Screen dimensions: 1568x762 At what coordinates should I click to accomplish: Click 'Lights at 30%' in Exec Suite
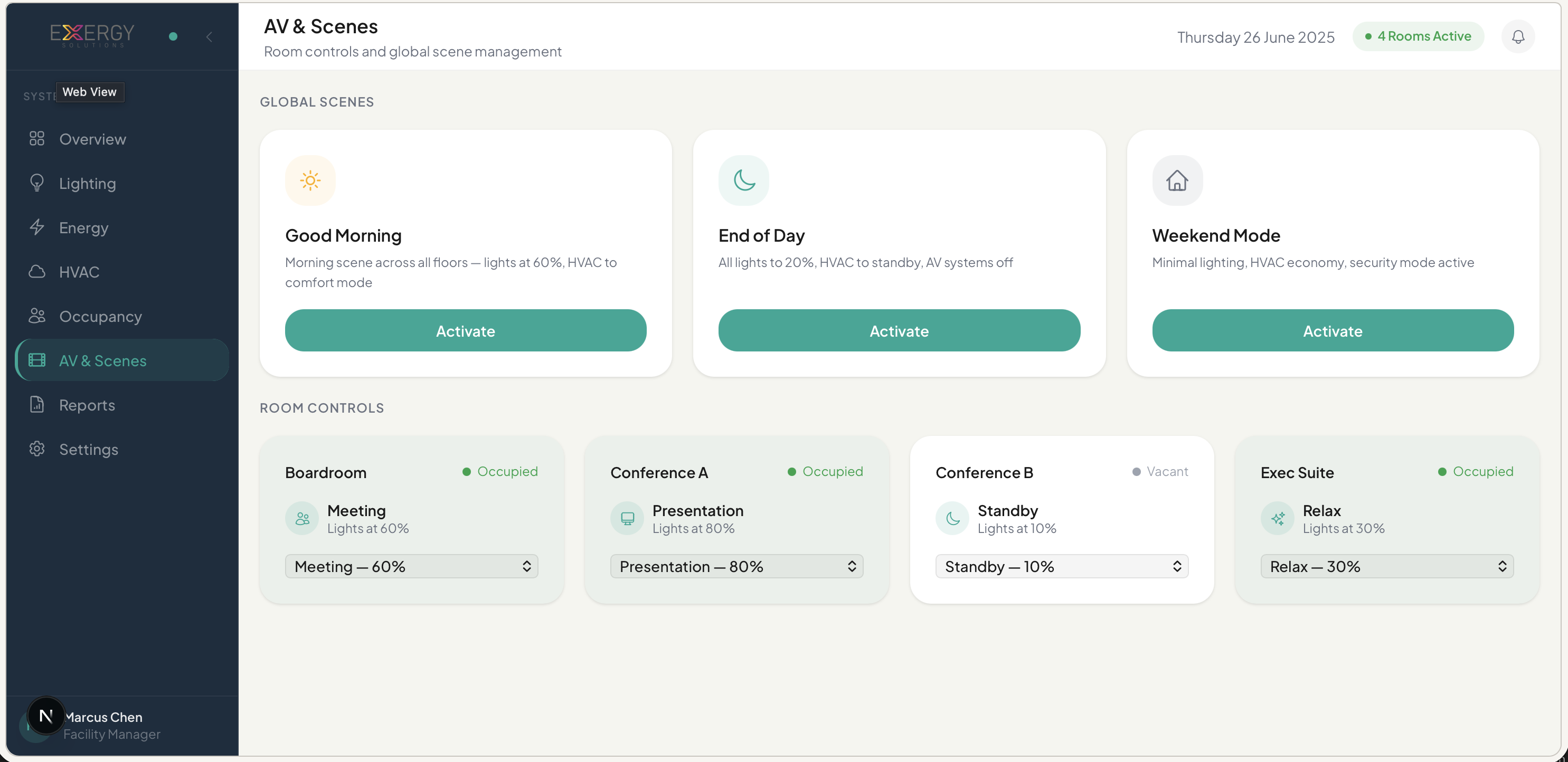click(x=1344, y=528)
